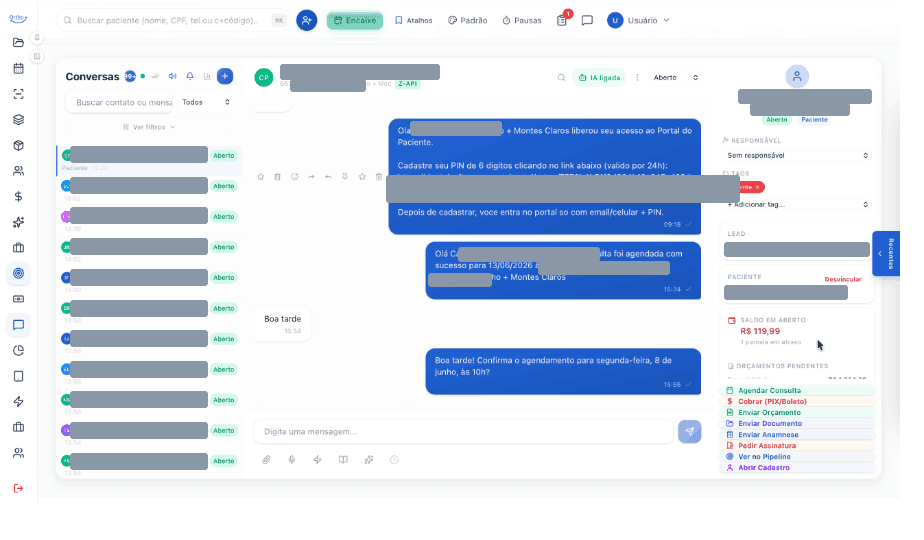Click the bar chart icon in the Conversas header
Viewport: 924px width, 540px height.
point(207,76)
